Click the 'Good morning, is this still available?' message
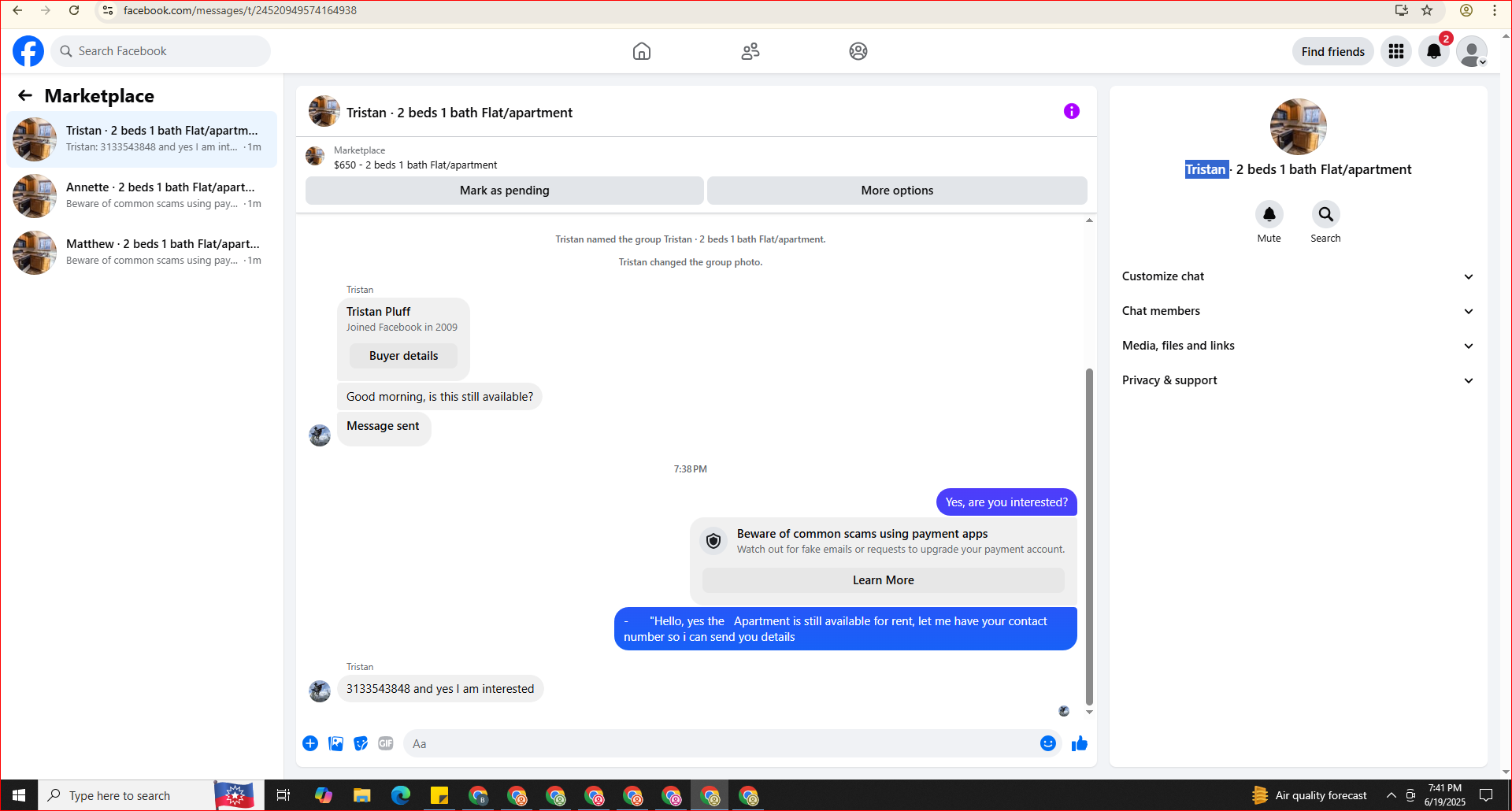The width and height of the screenshot is (1512, 811). pyautogui.click(x=439, y=397)
